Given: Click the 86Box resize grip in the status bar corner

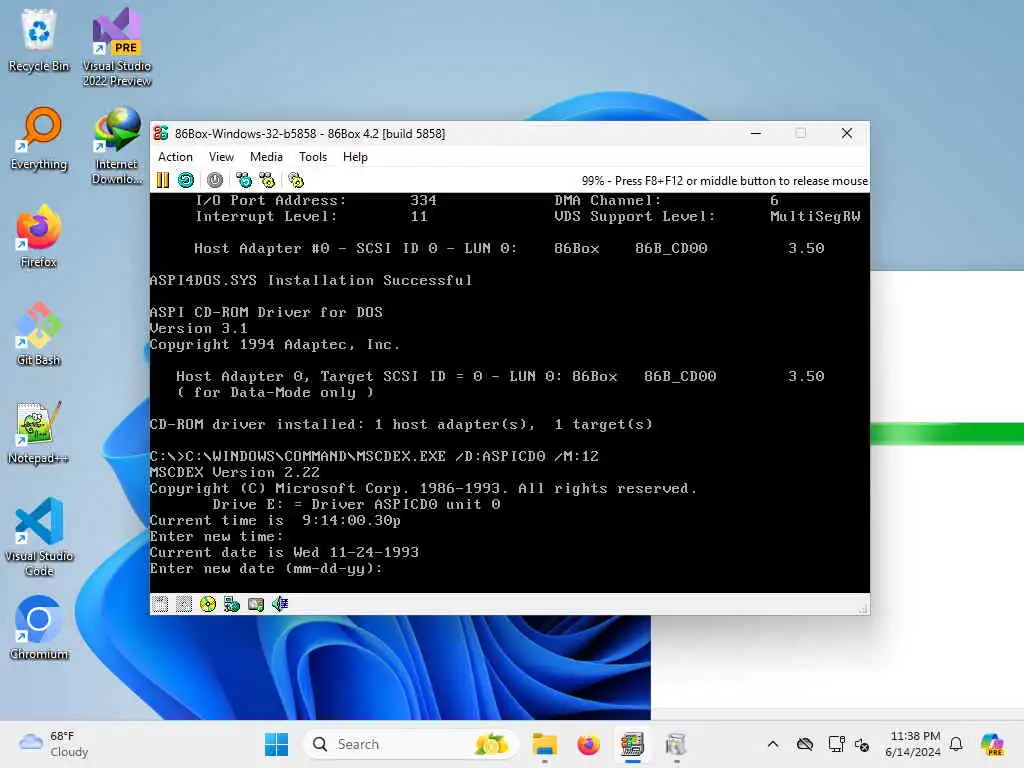Looking at the screenshot, I should pos(863,609).
